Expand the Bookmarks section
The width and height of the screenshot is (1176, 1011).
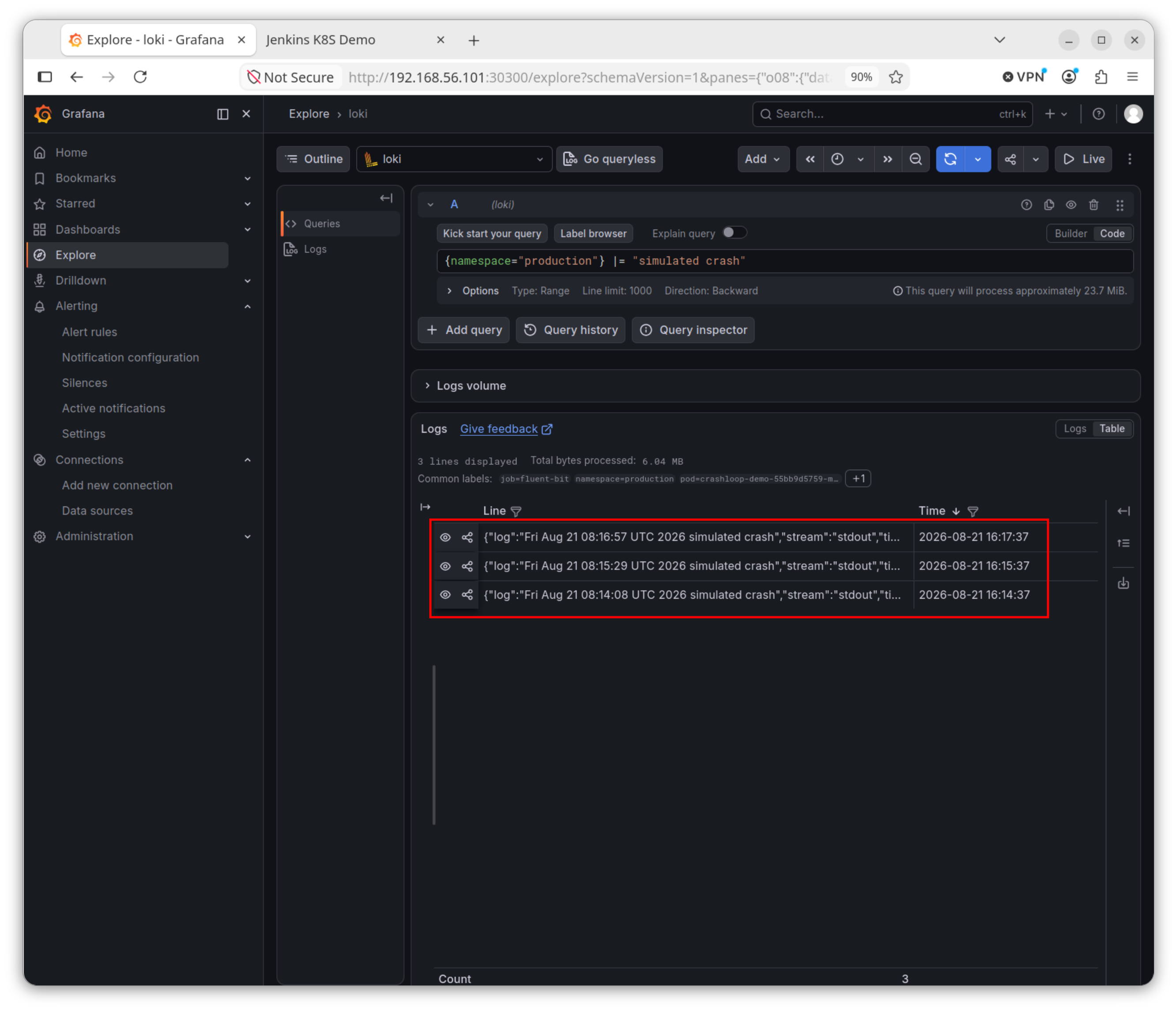pyautogui.click(x=248, y=178)
